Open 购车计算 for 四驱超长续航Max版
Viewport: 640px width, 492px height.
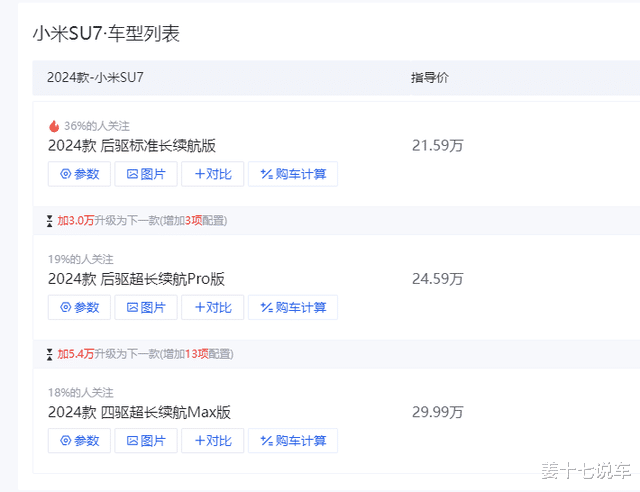(x=293, y=441)
